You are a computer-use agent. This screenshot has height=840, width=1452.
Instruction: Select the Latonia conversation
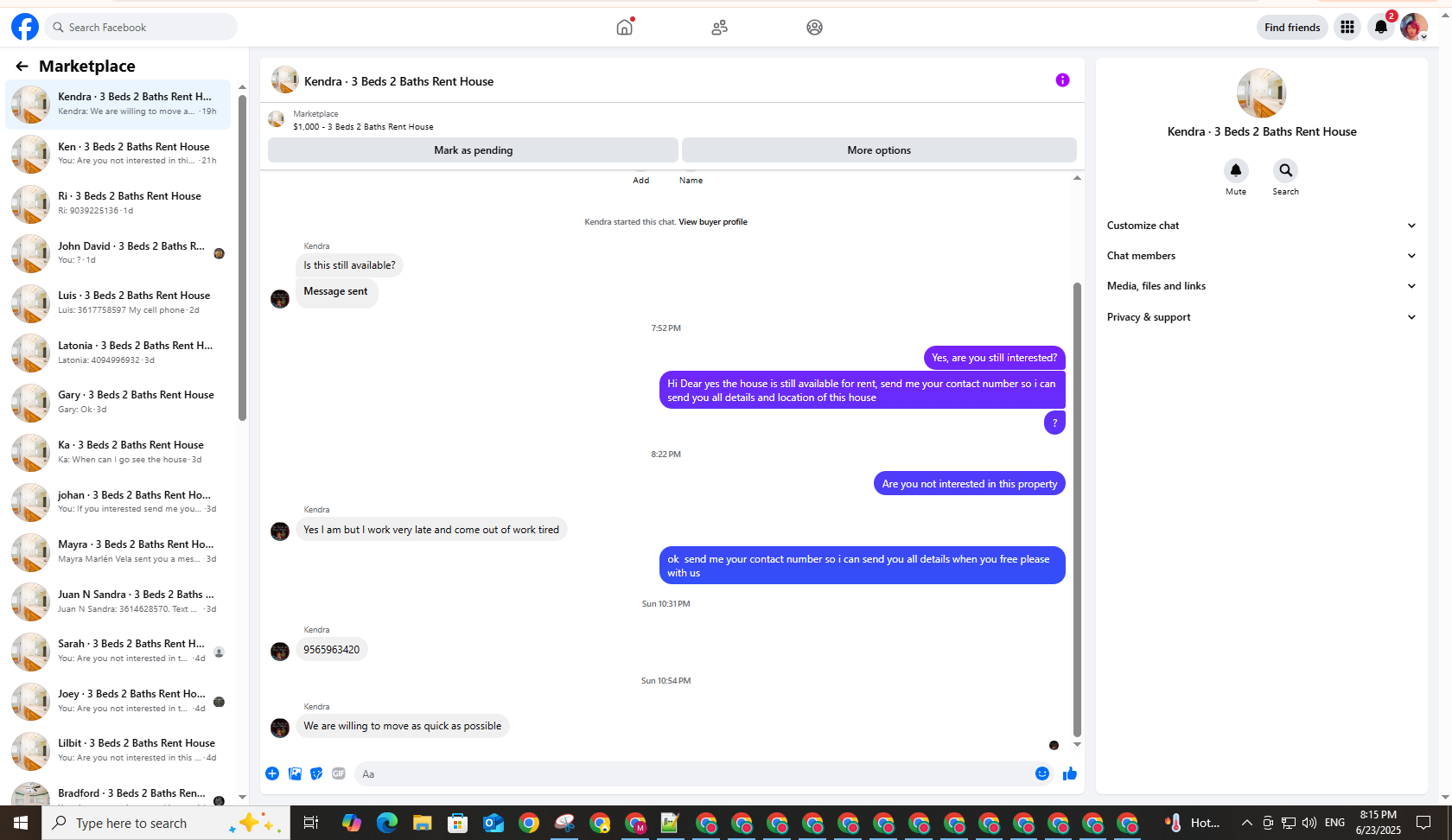click(118, 353)
